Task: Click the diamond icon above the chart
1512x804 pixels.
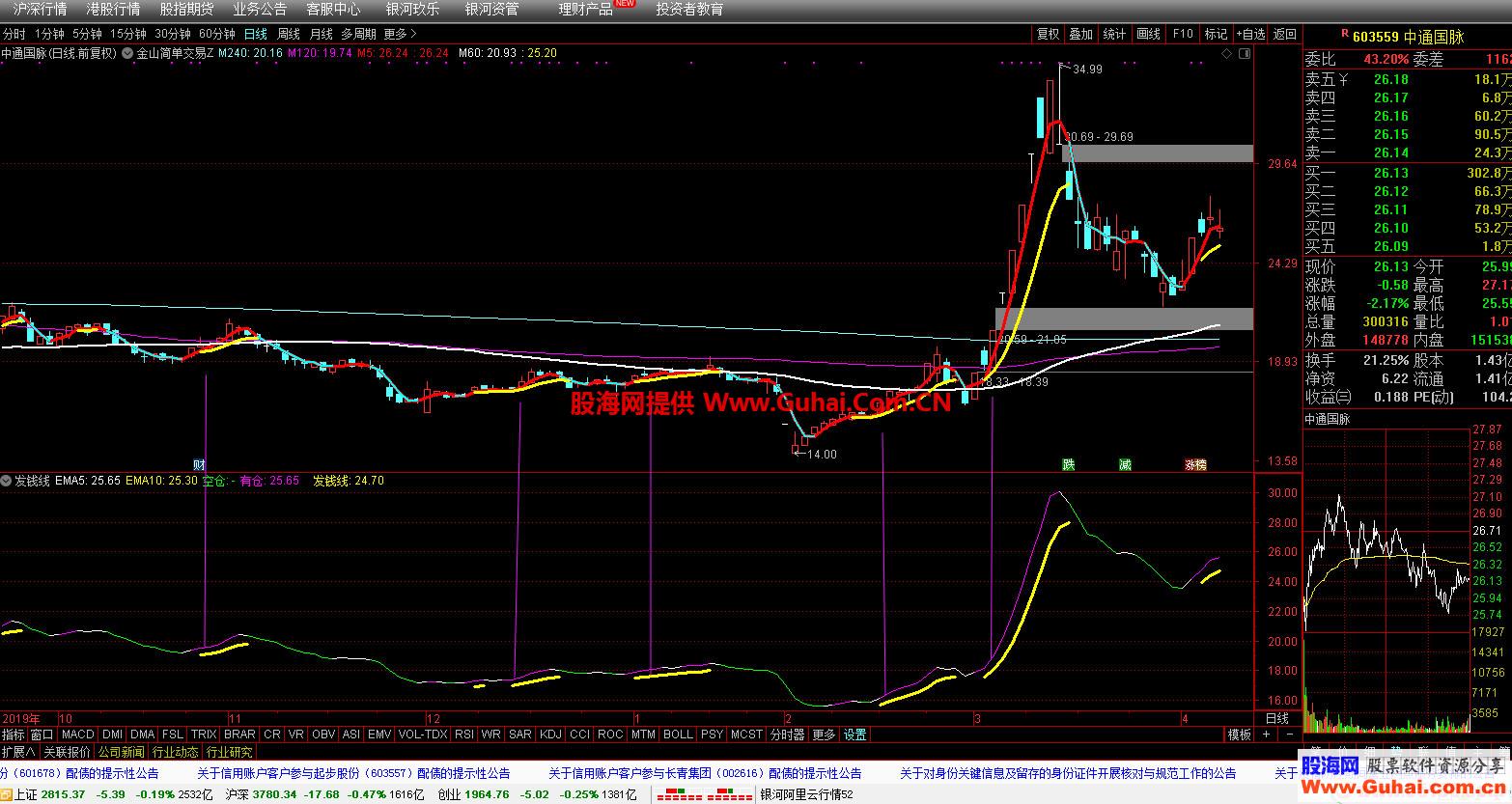Action: [1228, 53]
